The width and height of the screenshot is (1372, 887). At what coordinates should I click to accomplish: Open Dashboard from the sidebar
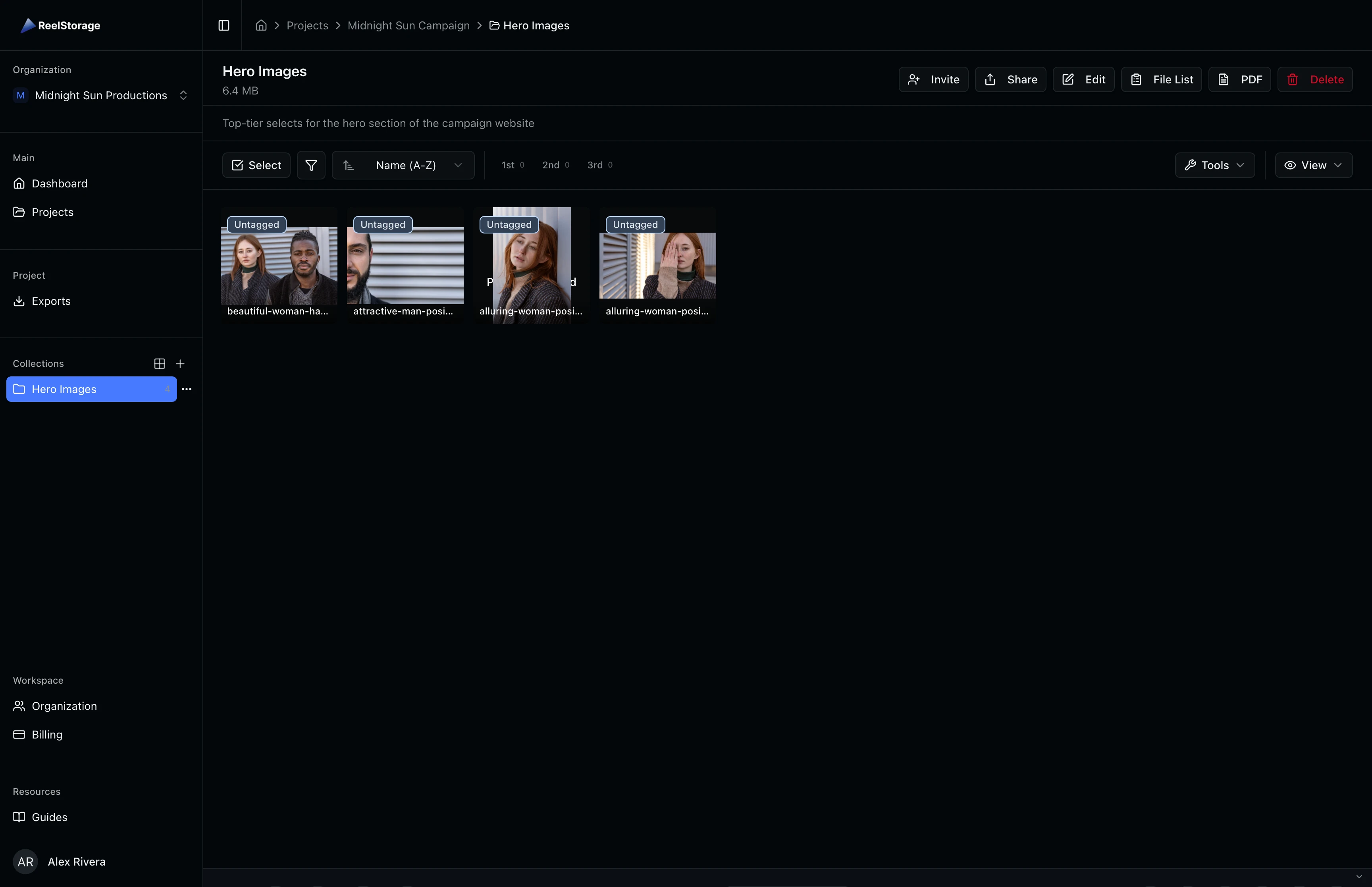click(59, 183)
